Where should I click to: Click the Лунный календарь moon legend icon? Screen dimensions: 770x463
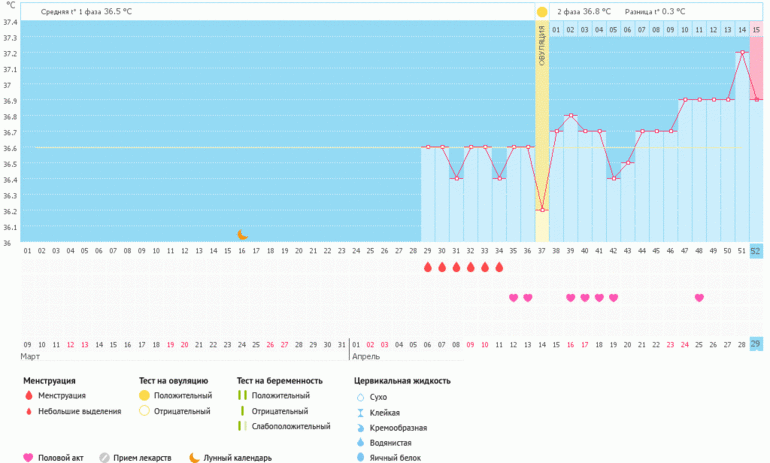(193, 458)
